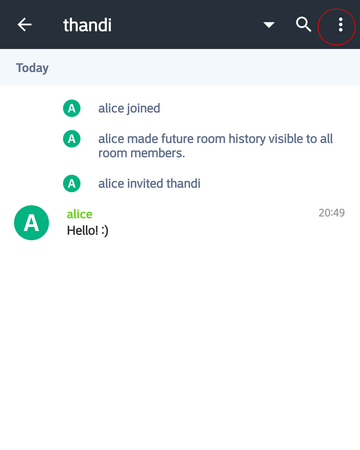The width and height of the screenshot is (360, 450).
Task: Select the 'alice joined' event
Action: pos(129,108)
